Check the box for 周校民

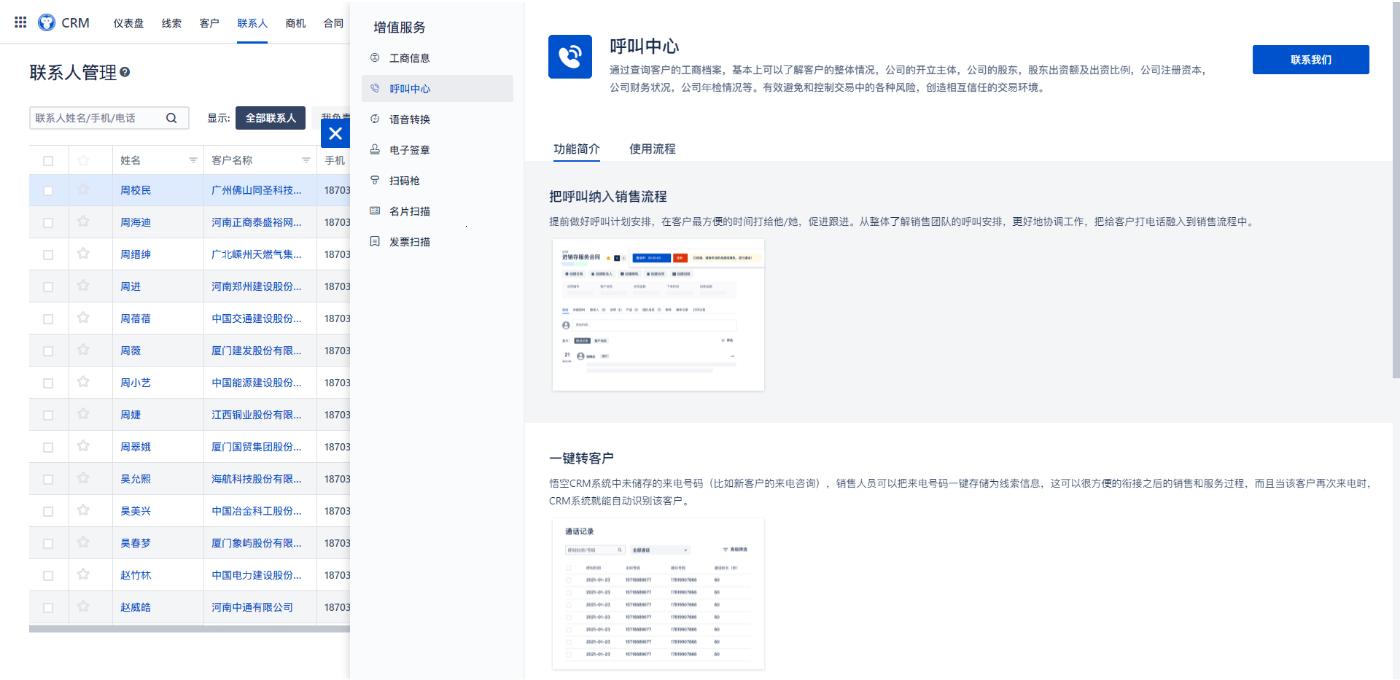48,190
